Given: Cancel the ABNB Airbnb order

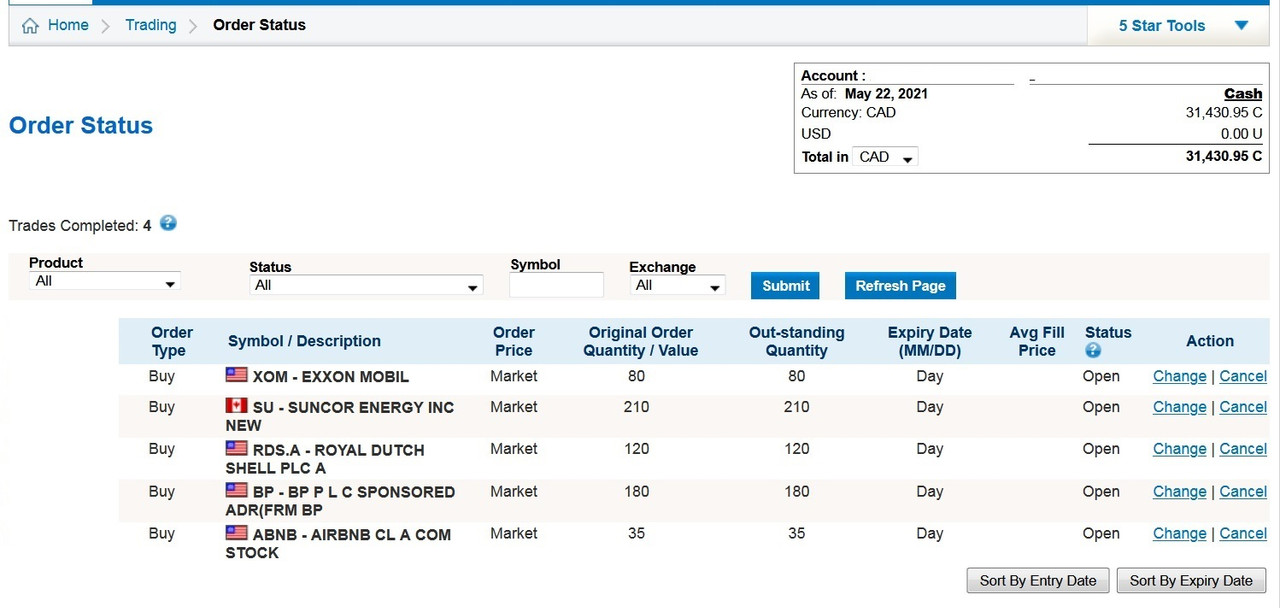Looking at the screenshot, I should coord(1243,533).
